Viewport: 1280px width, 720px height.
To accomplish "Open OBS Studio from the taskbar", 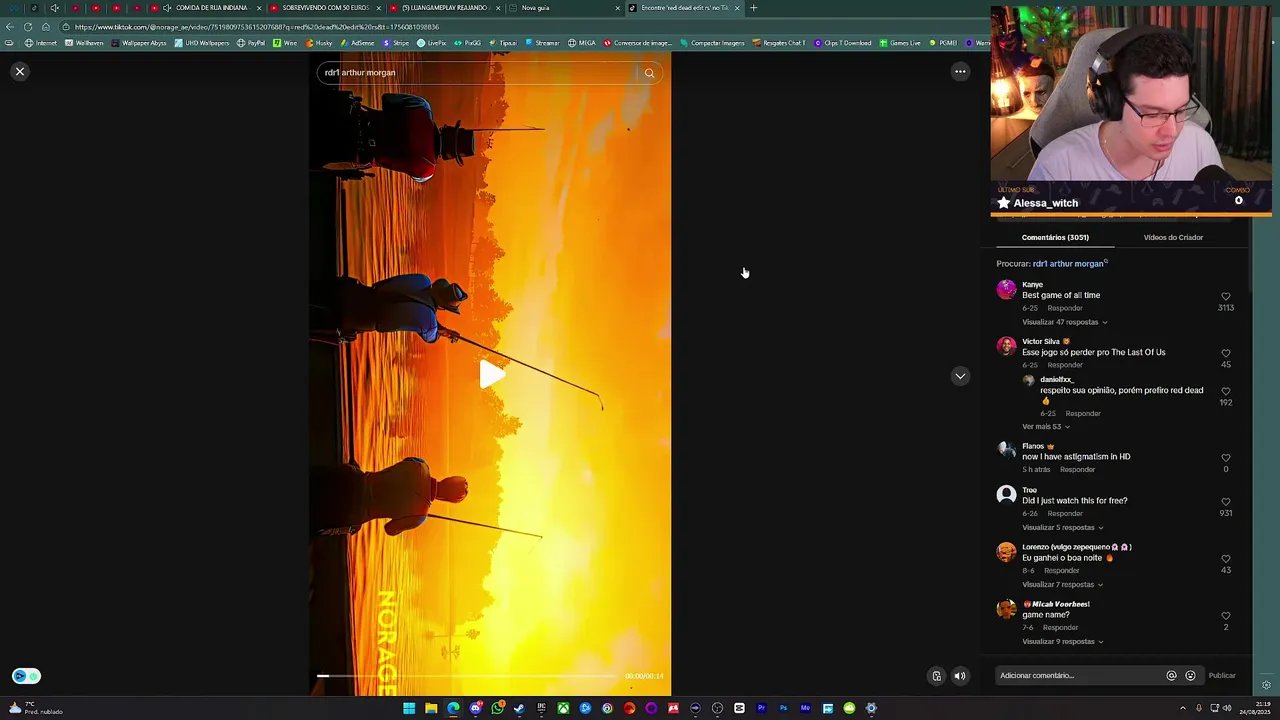I will [x=717, y=708].
